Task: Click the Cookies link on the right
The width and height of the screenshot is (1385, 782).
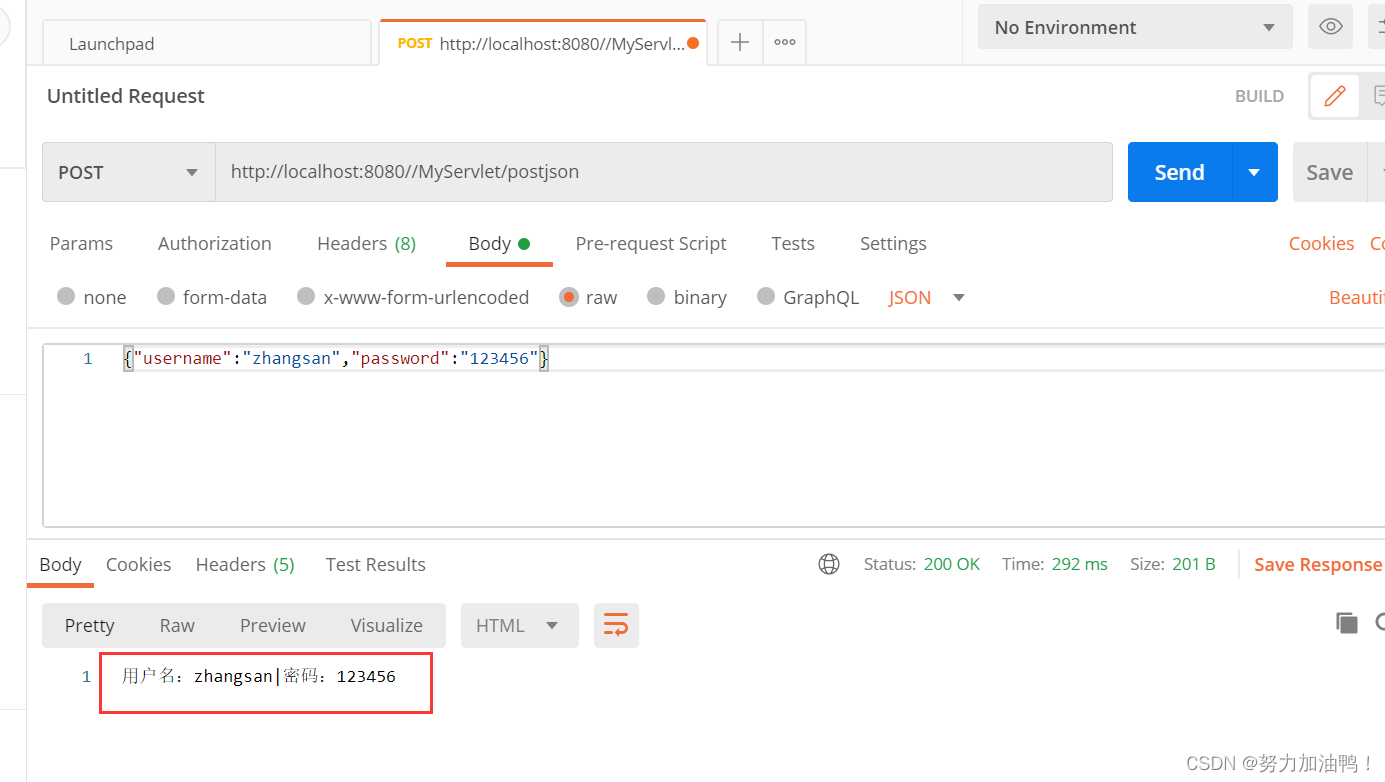Action: pyautogui.click(x=1322, y=243)
